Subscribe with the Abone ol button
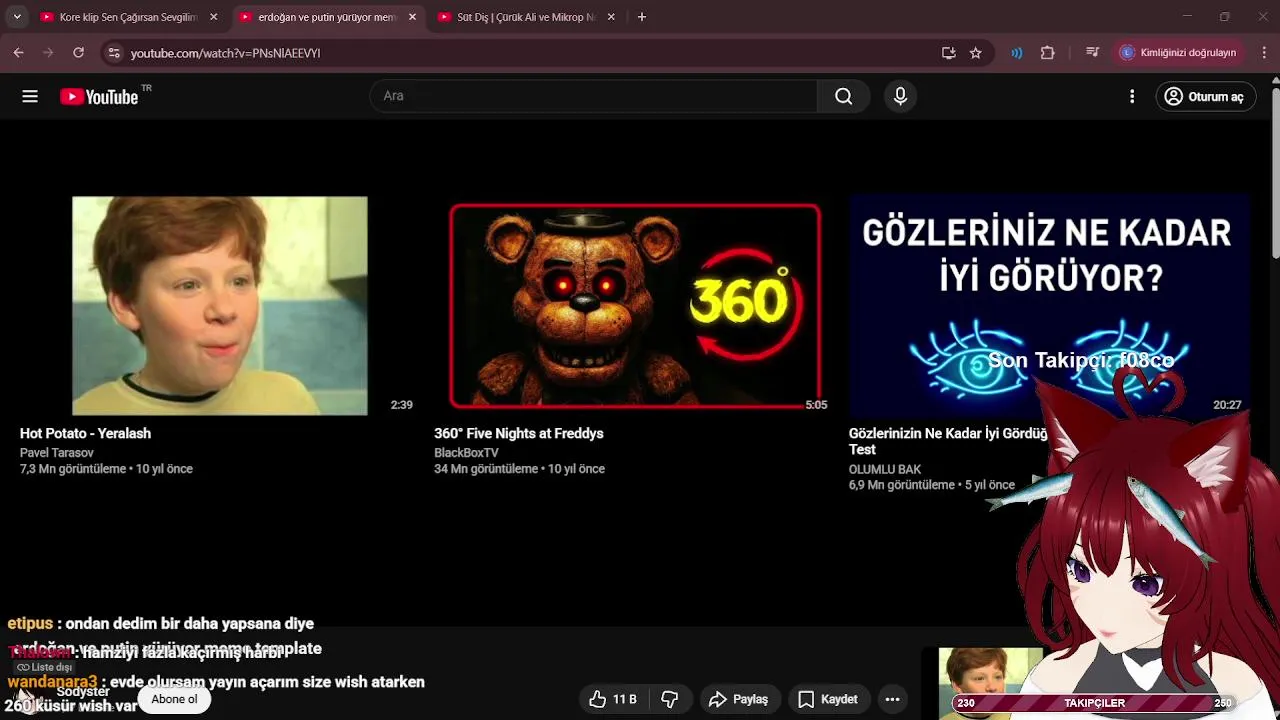Screen dimensions: 1280x720 [175, 699]
